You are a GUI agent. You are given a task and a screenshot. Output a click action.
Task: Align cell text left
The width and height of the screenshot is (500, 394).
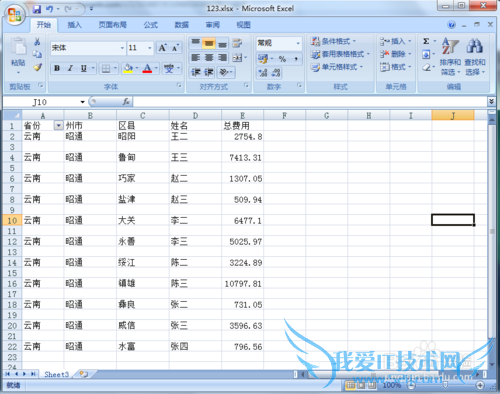pos(195,58)
